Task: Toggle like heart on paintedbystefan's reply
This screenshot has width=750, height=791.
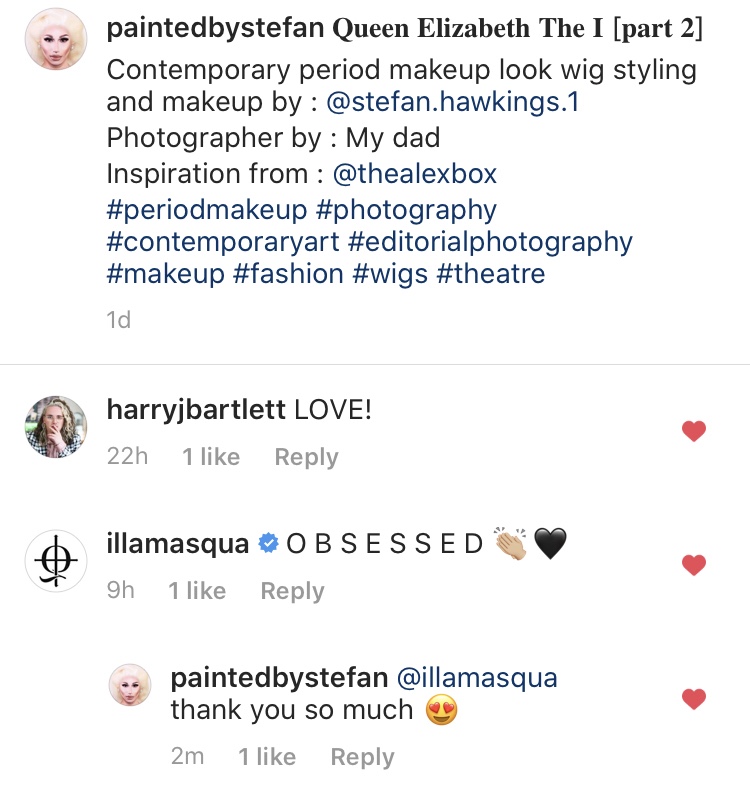Action: tap(693, 699)
